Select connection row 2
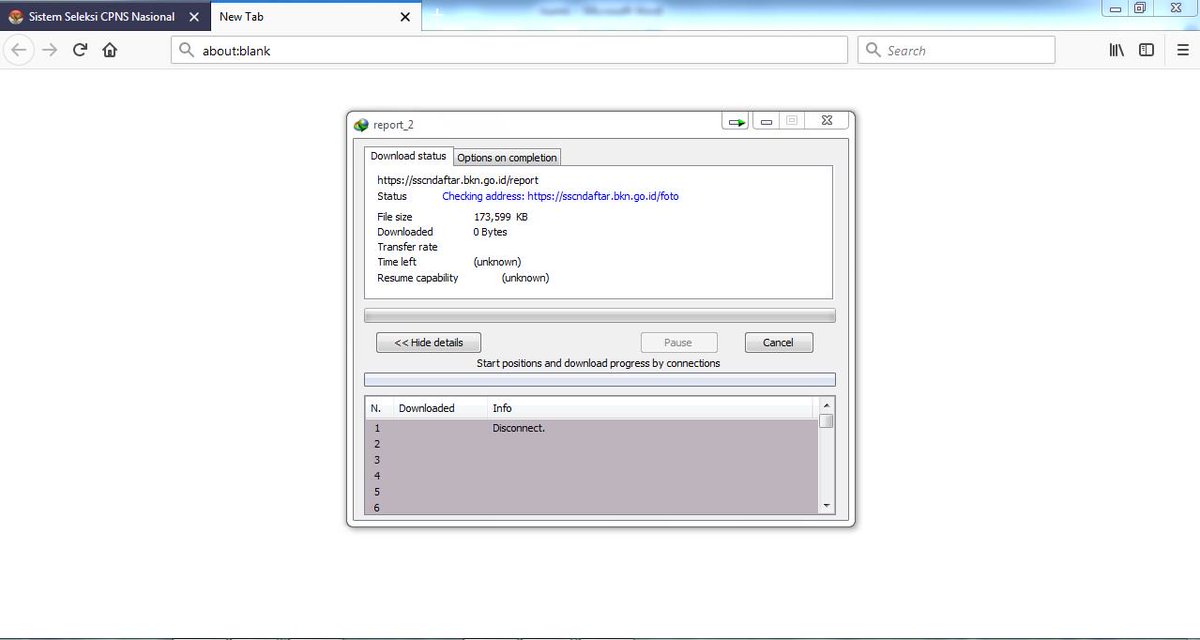1200x640 pixels. (x=591, y=444)
